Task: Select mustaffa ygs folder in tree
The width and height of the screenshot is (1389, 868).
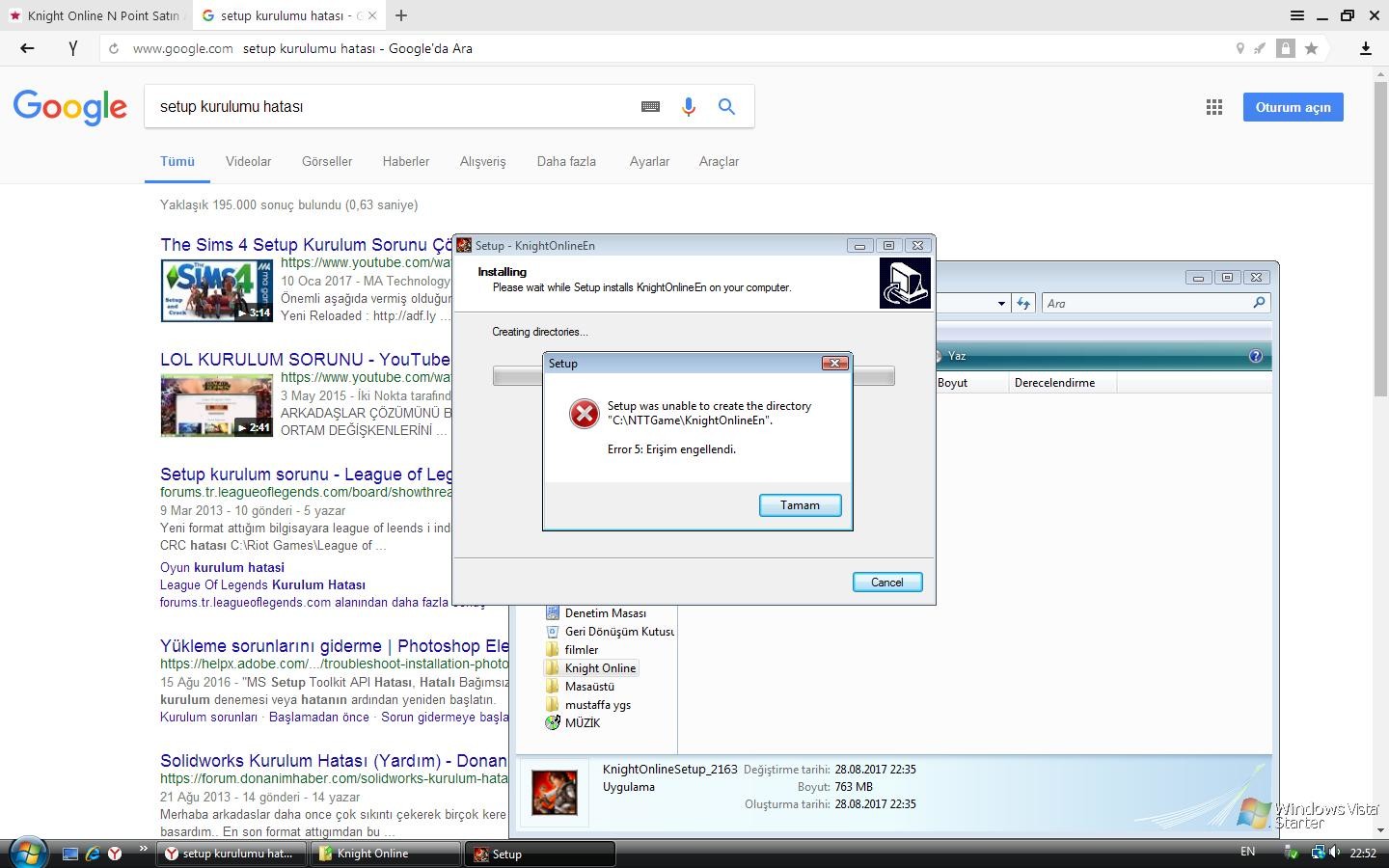Action: (x=597, y=705)
